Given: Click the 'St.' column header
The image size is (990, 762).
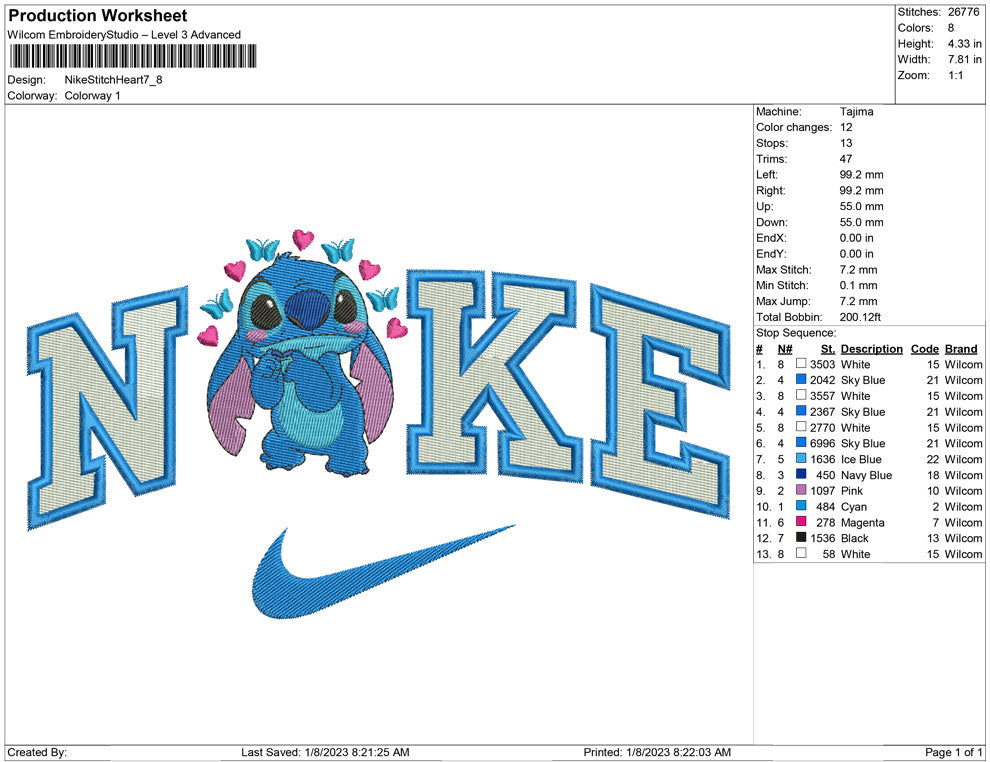Looking at the screenshot, I should pyautogui.click(x=828, y=348).
